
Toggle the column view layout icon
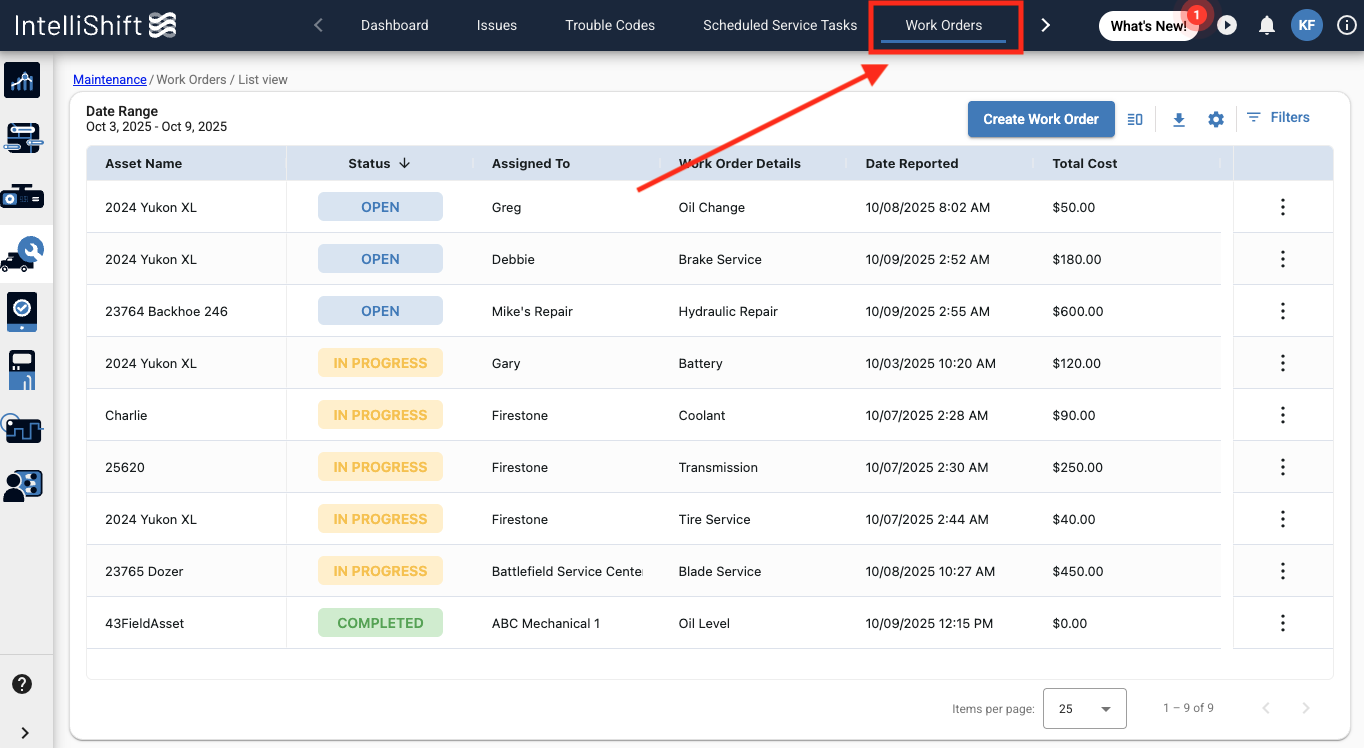point(1135,119)
